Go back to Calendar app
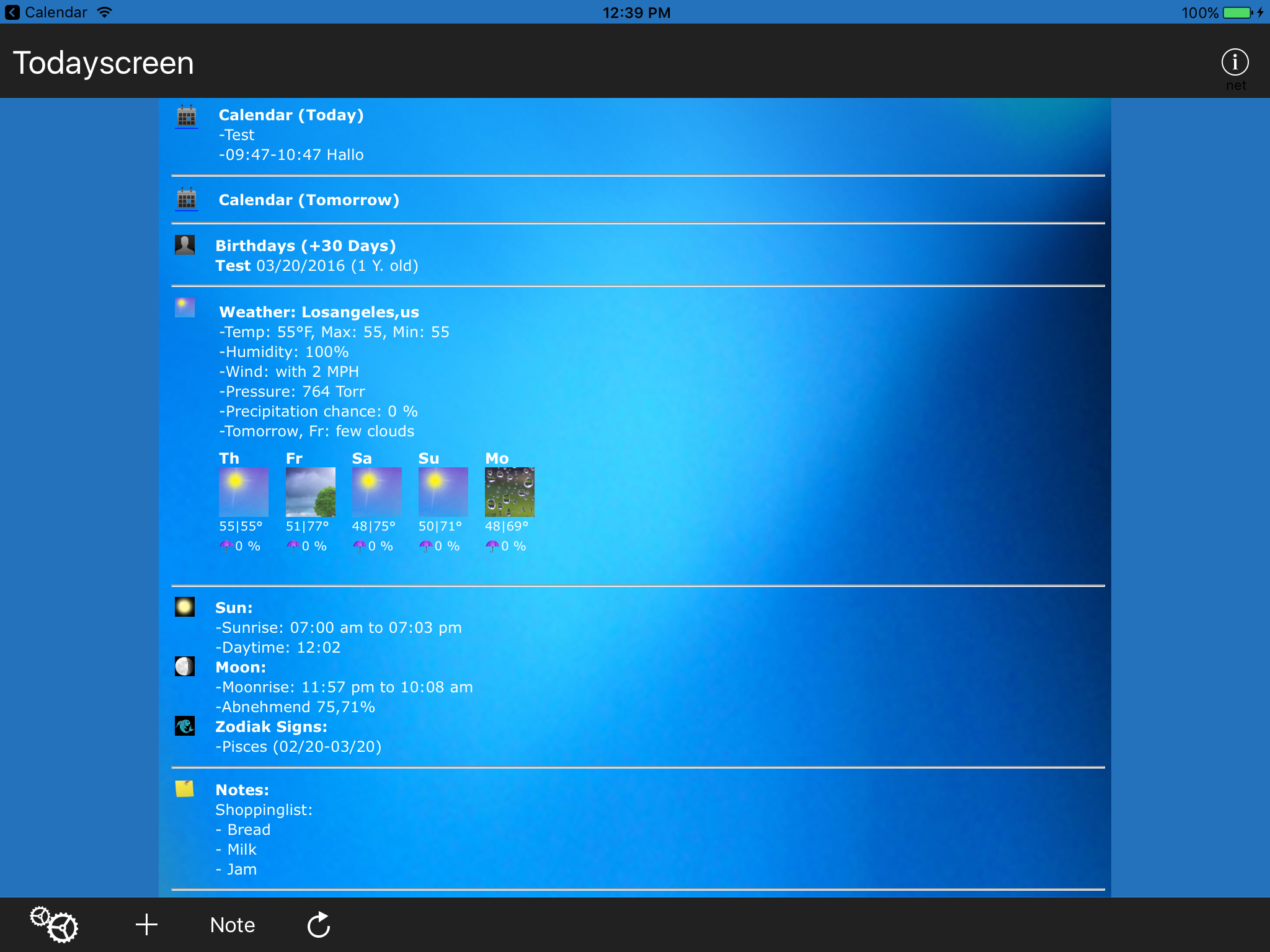Image resolution: width=1270 pixels, height=952 pixels. [47, 12]
